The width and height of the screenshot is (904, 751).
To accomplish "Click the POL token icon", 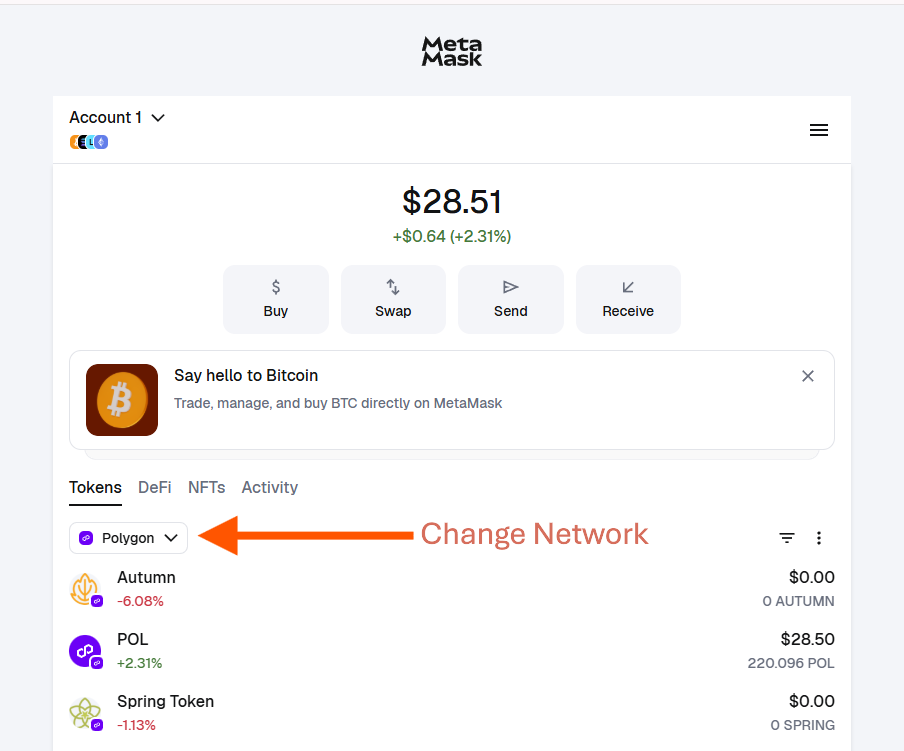I will pyautogui.click(x=86, y=651).
